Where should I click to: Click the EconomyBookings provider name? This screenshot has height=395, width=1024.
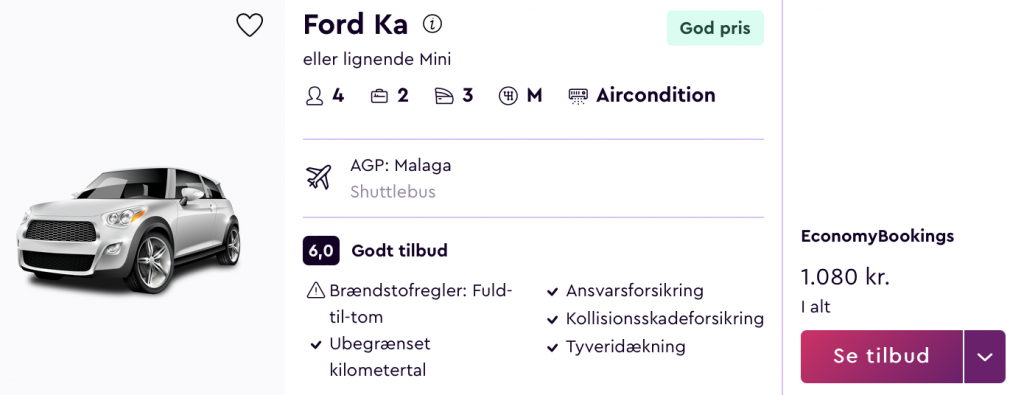pyautogui.click(x=878, y=236)
